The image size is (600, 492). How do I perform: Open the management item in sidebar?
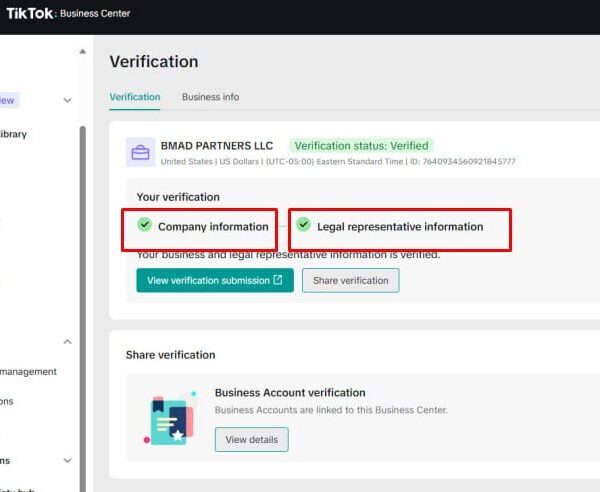coord(28,371)
